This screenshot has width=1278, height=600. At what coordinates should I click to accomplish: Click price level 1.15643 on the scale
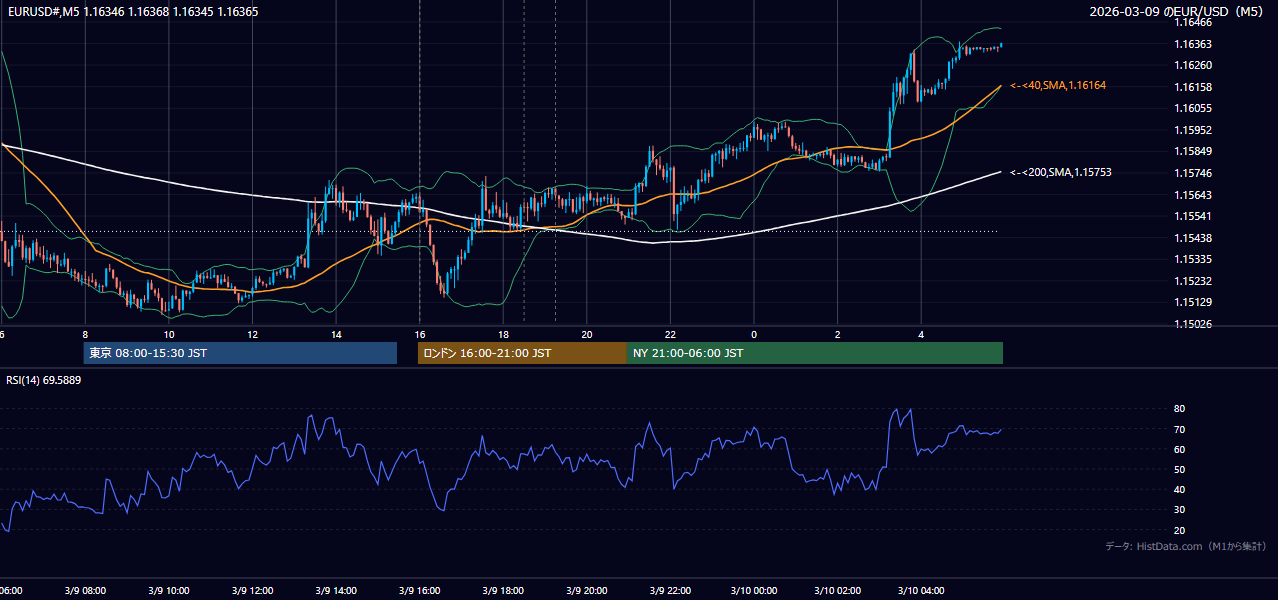click(x=1193, y=195)
